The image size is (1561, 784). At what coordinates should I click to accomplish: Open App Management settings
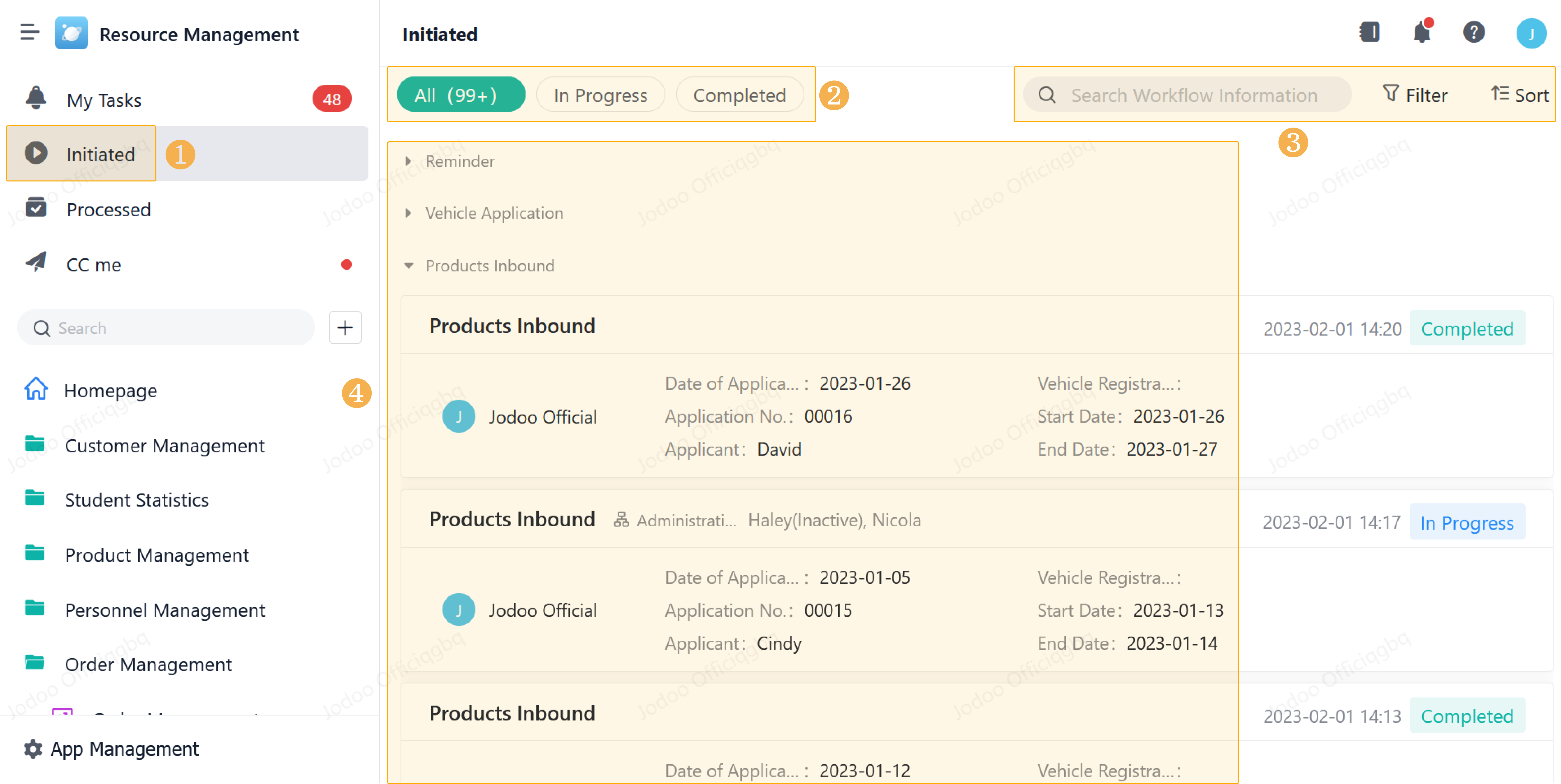pos(112,749)
